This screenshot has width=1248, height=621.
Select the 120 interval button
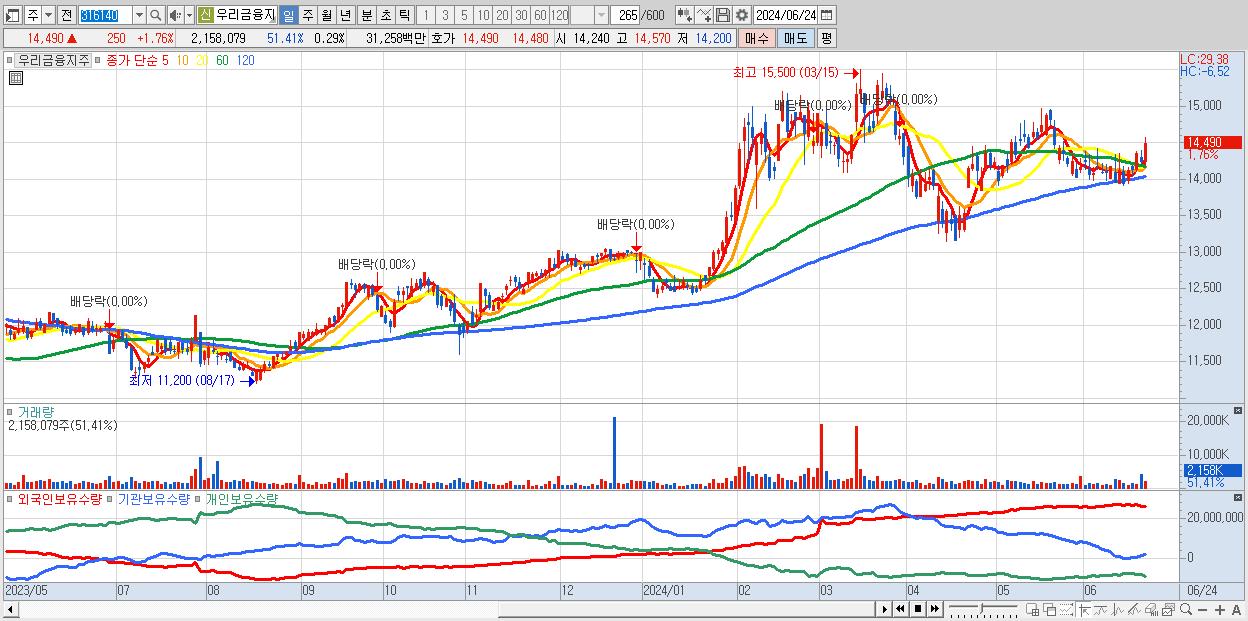[560, 15]
